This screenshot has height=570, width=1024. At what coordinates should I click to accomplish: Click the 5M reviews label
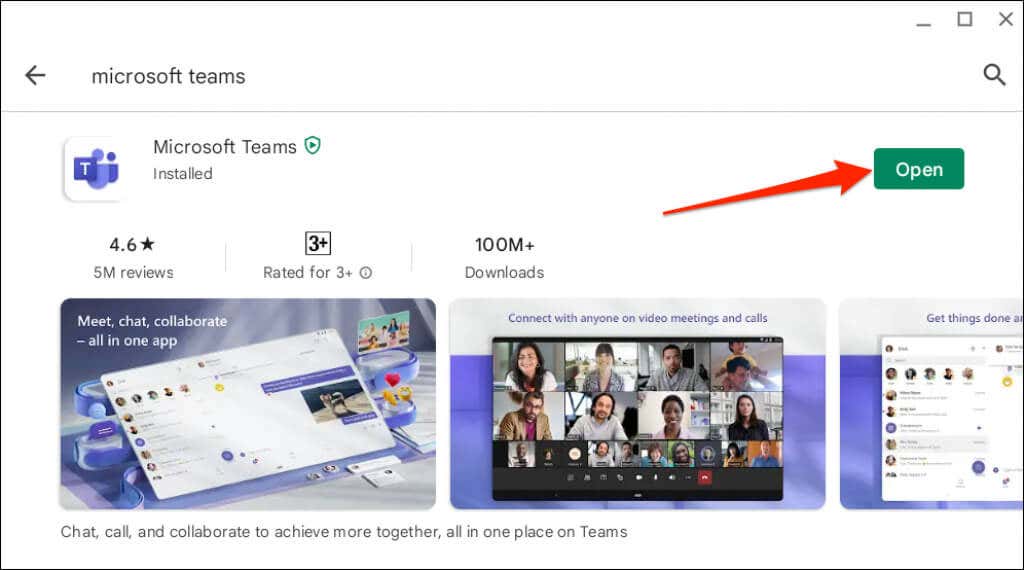pyautogui.click(x=133, y=273)
